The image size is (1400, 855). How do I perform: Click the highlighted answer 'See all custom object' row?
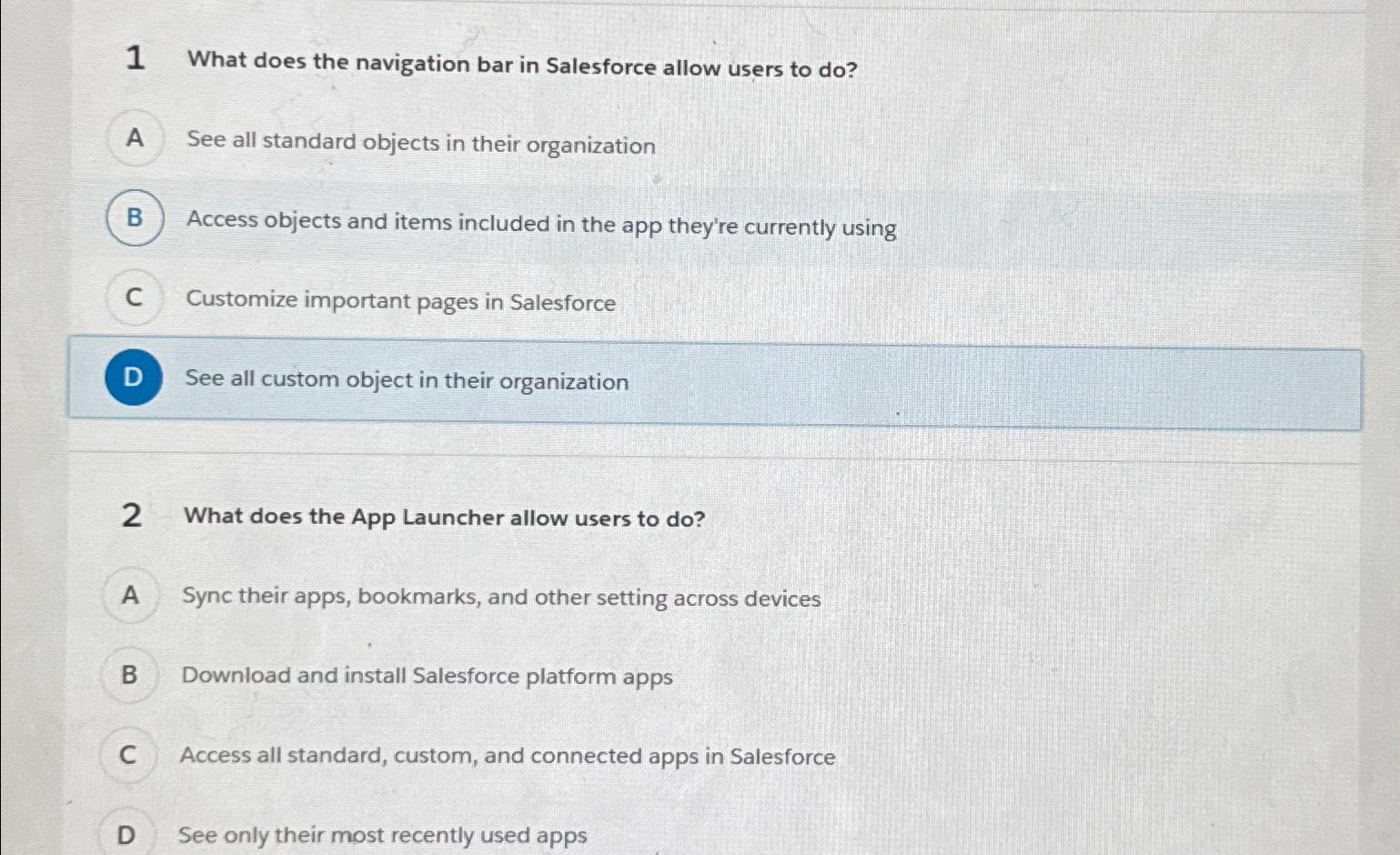tap(406, 382)
